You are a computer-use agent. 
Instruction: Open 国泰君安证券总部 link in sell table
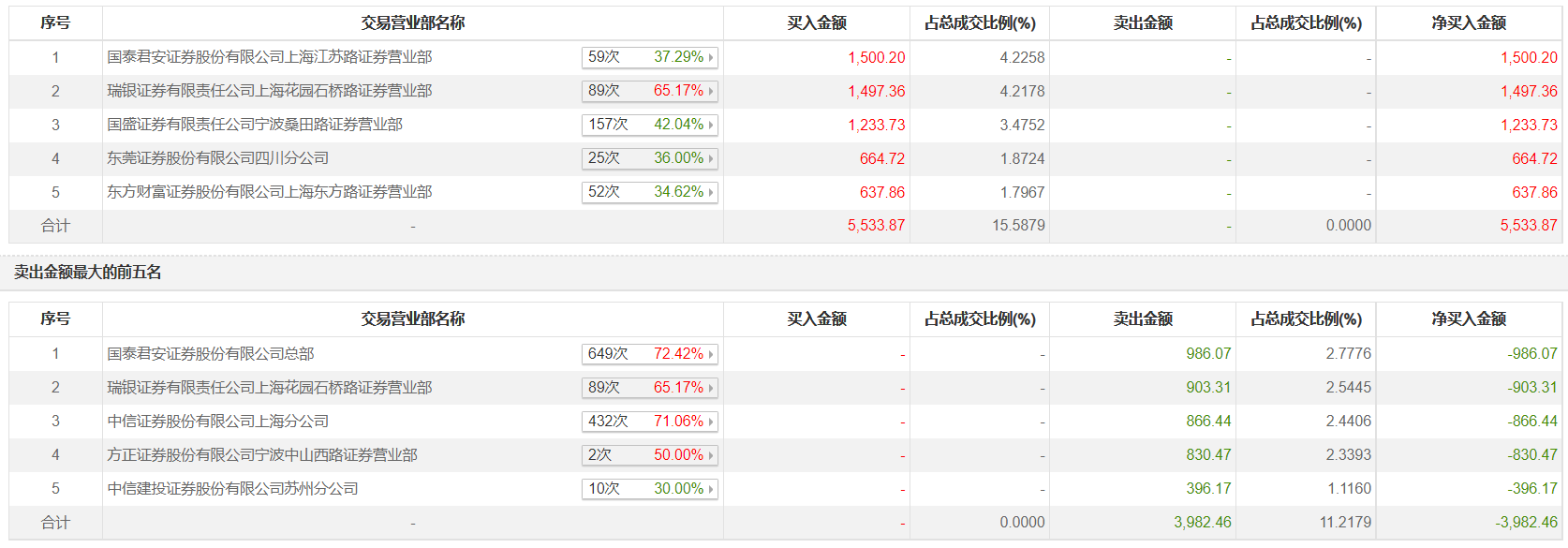coord(211,354)
